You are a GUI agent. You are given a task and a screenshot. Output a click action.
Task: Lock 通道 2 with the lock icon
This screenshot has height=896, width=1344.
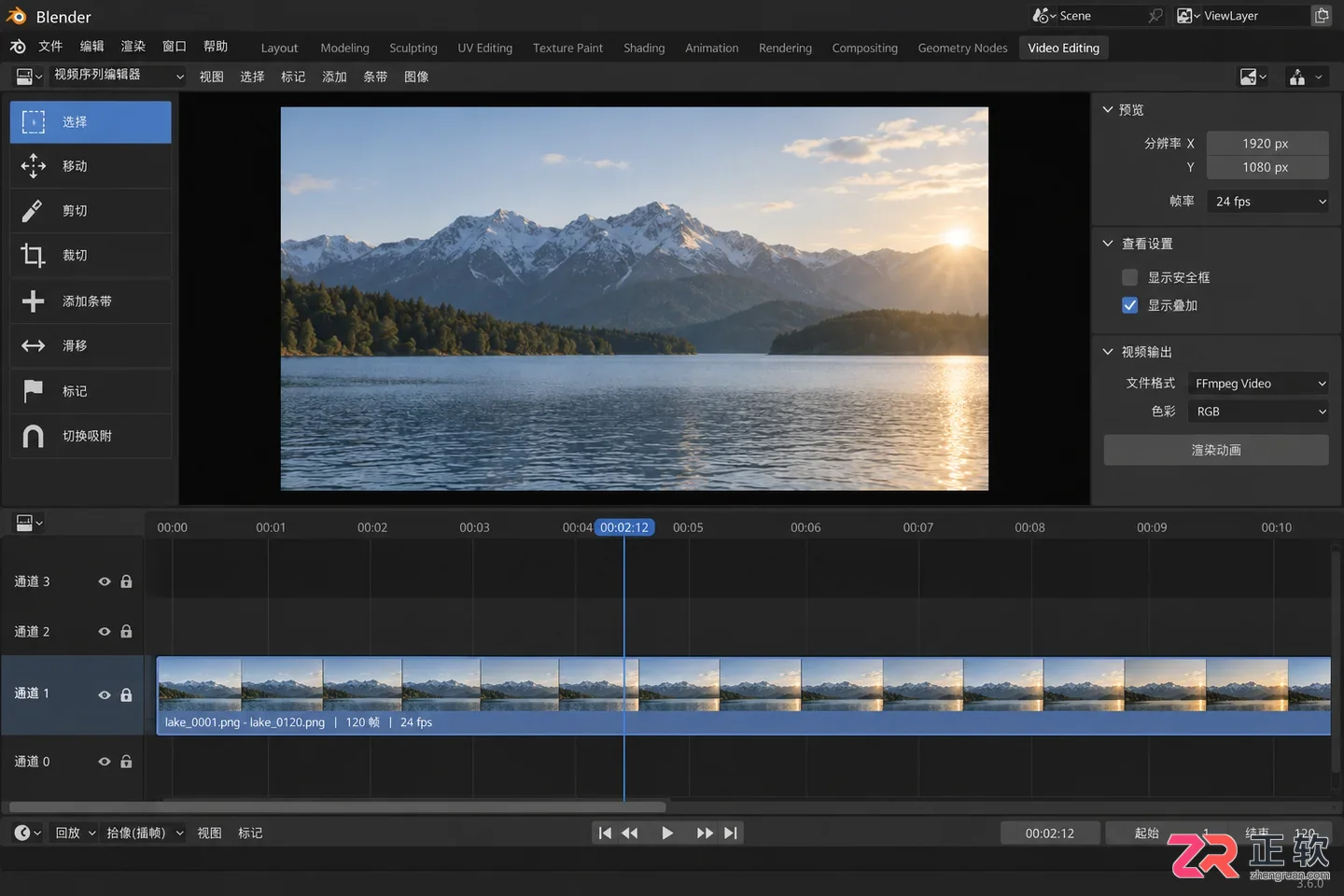[x=126, y=632]
